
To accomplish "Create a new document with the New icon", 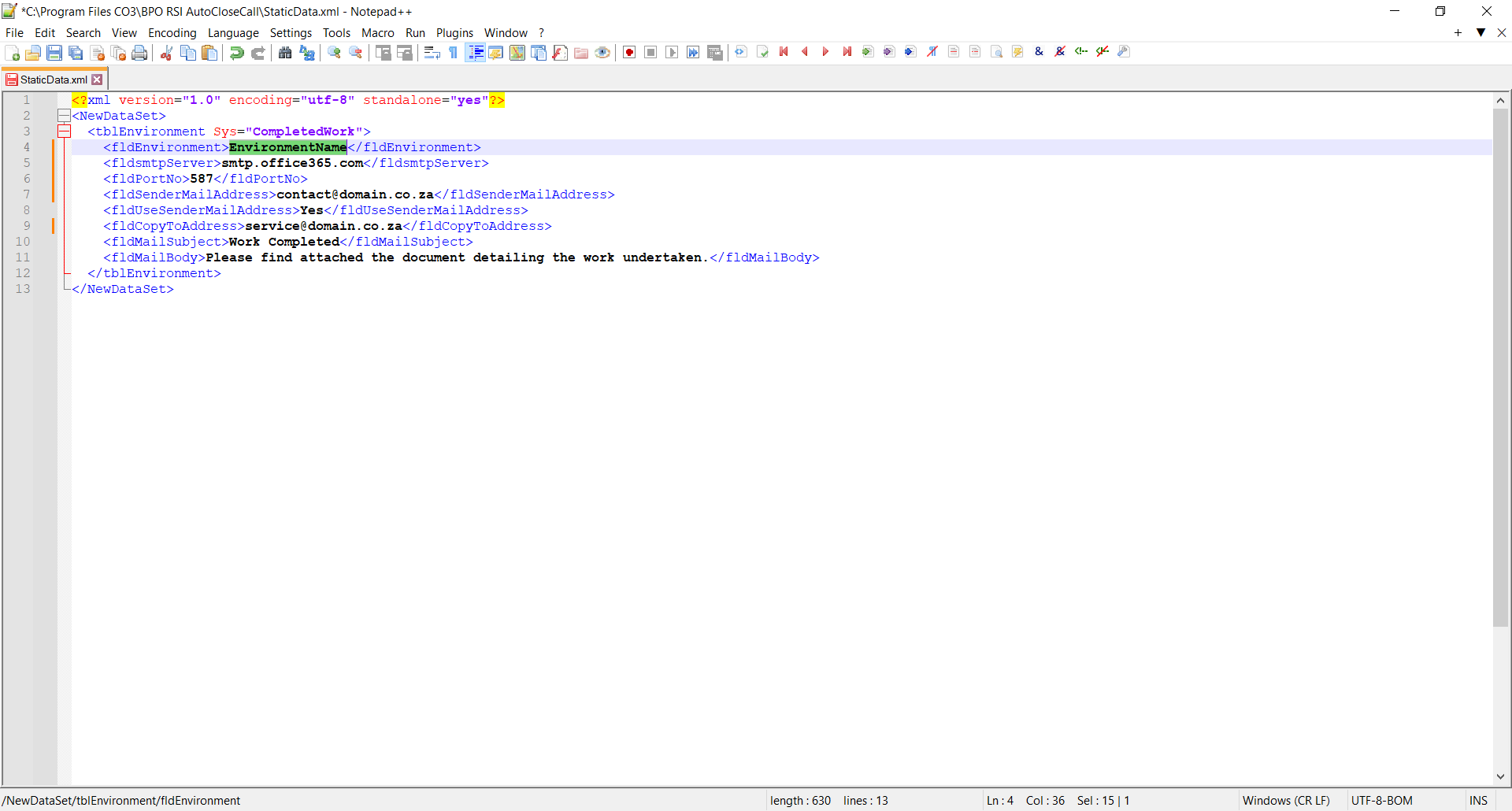I will (13, 53).
